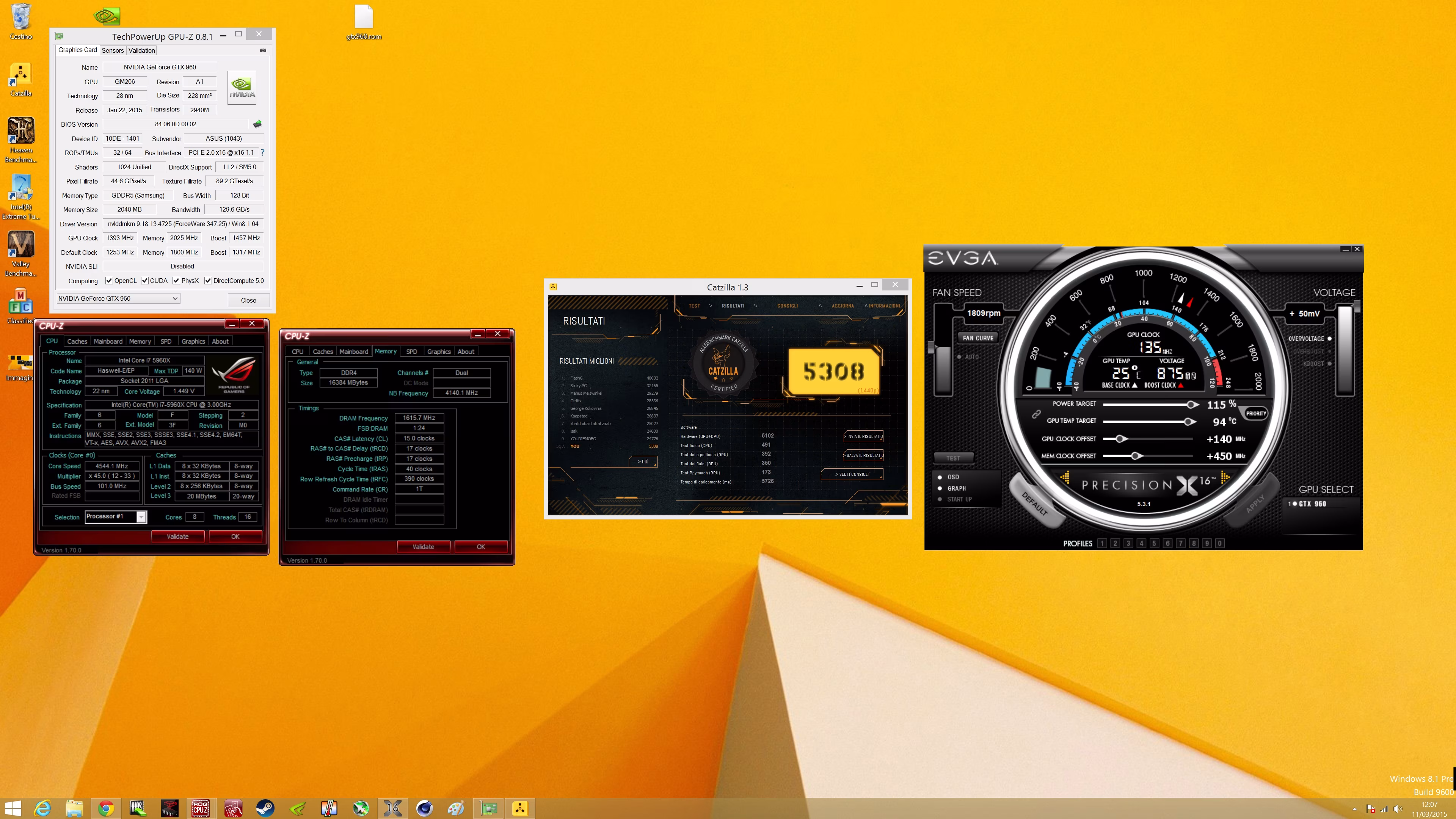Go to the CONSIGLI tab in Catzilla

788,306
